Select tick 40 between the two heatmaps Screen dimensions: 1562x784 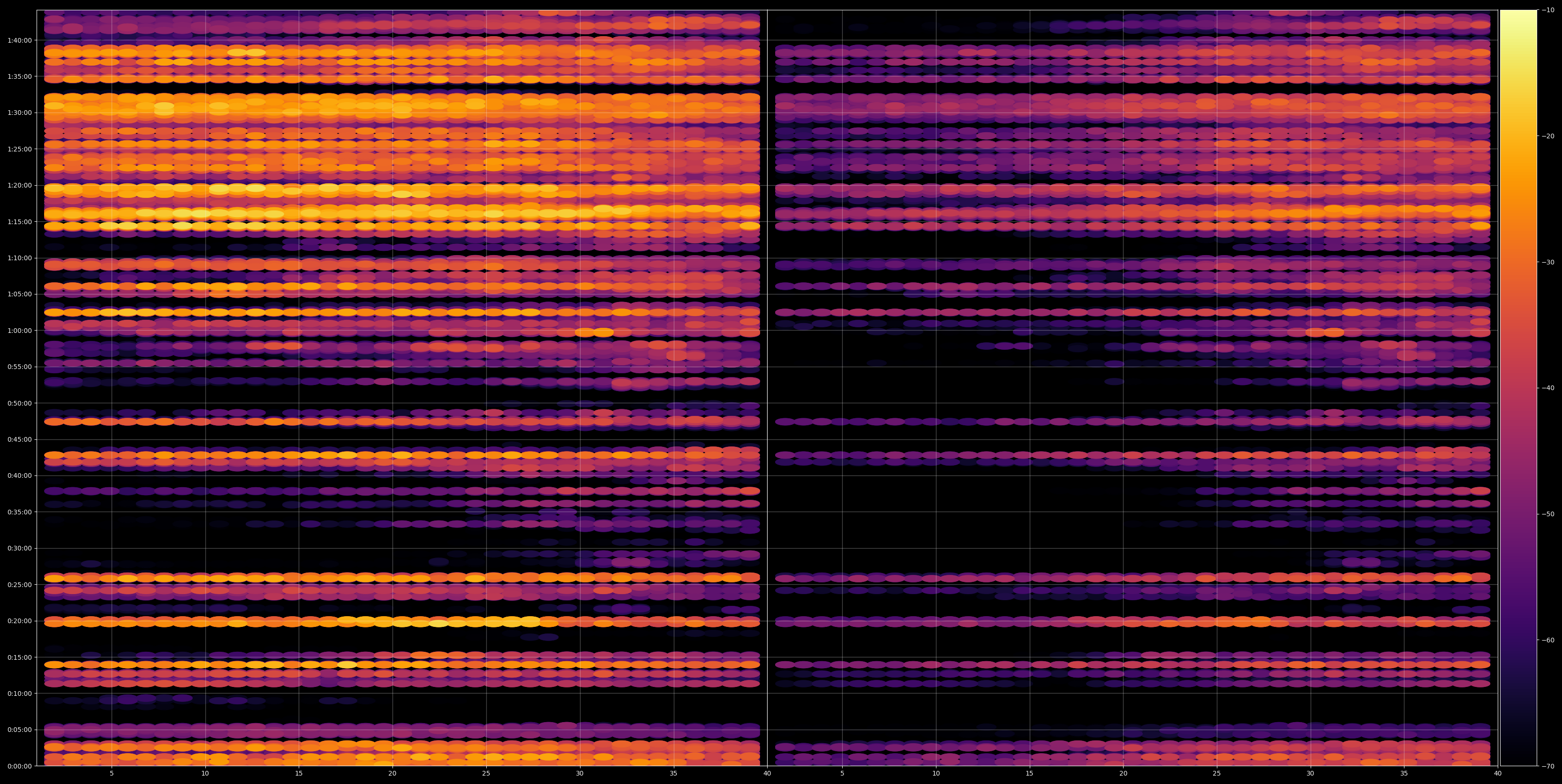point(767,774)
